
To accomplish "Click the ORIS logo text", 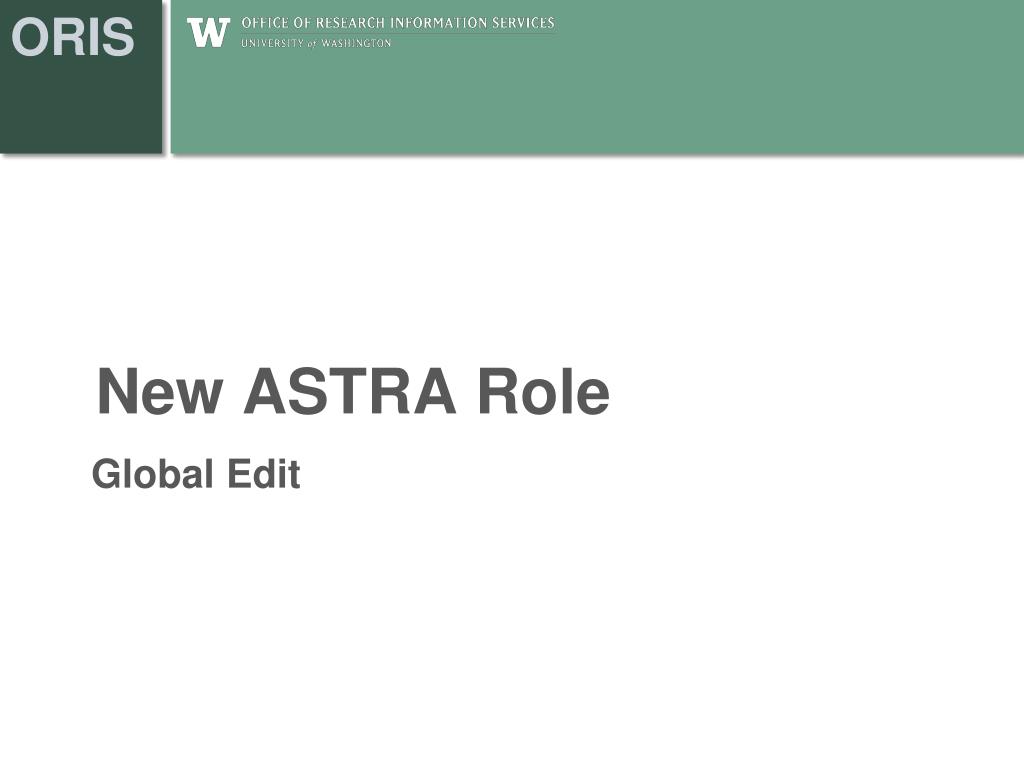I will point(72,37).
